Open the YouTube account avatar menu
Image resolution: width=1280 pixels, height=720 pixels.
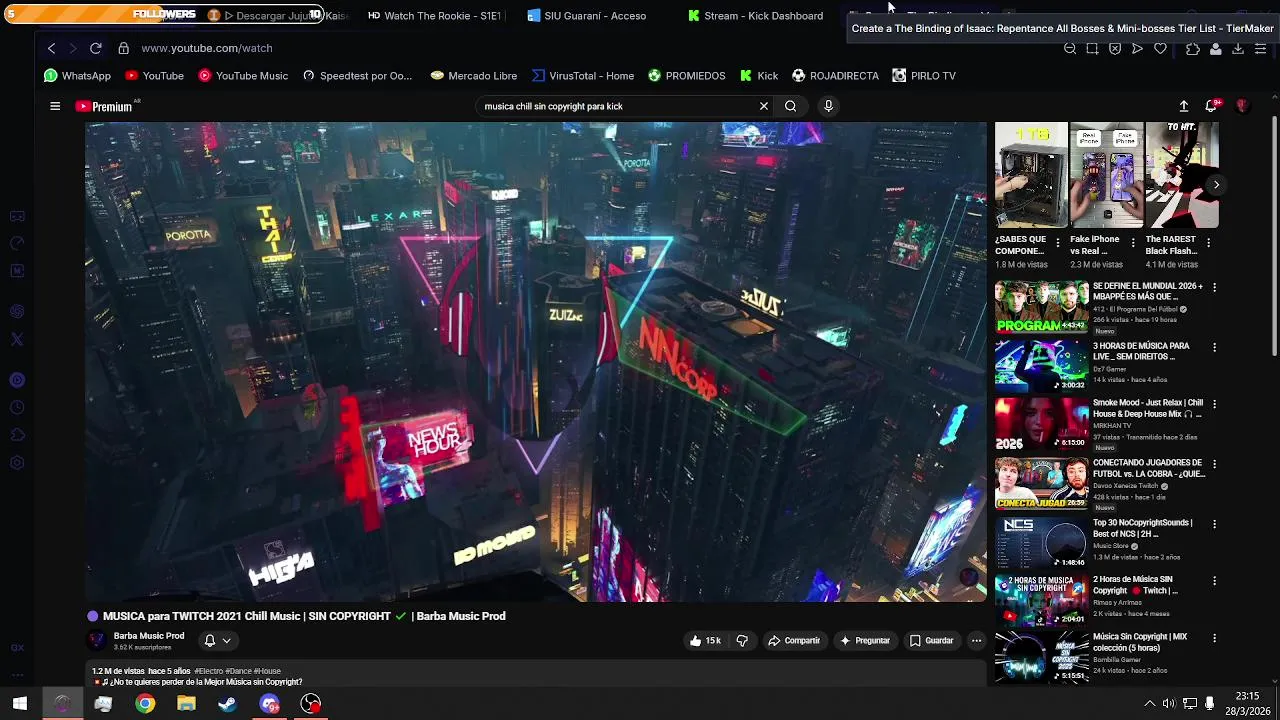click(x=1242, y=106)
